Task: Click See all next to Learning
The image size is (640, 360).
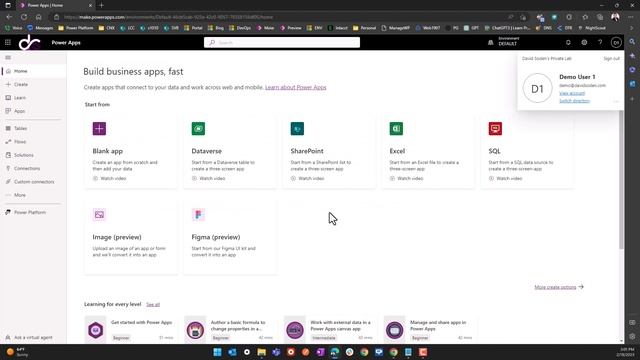Action: point(153,304)
